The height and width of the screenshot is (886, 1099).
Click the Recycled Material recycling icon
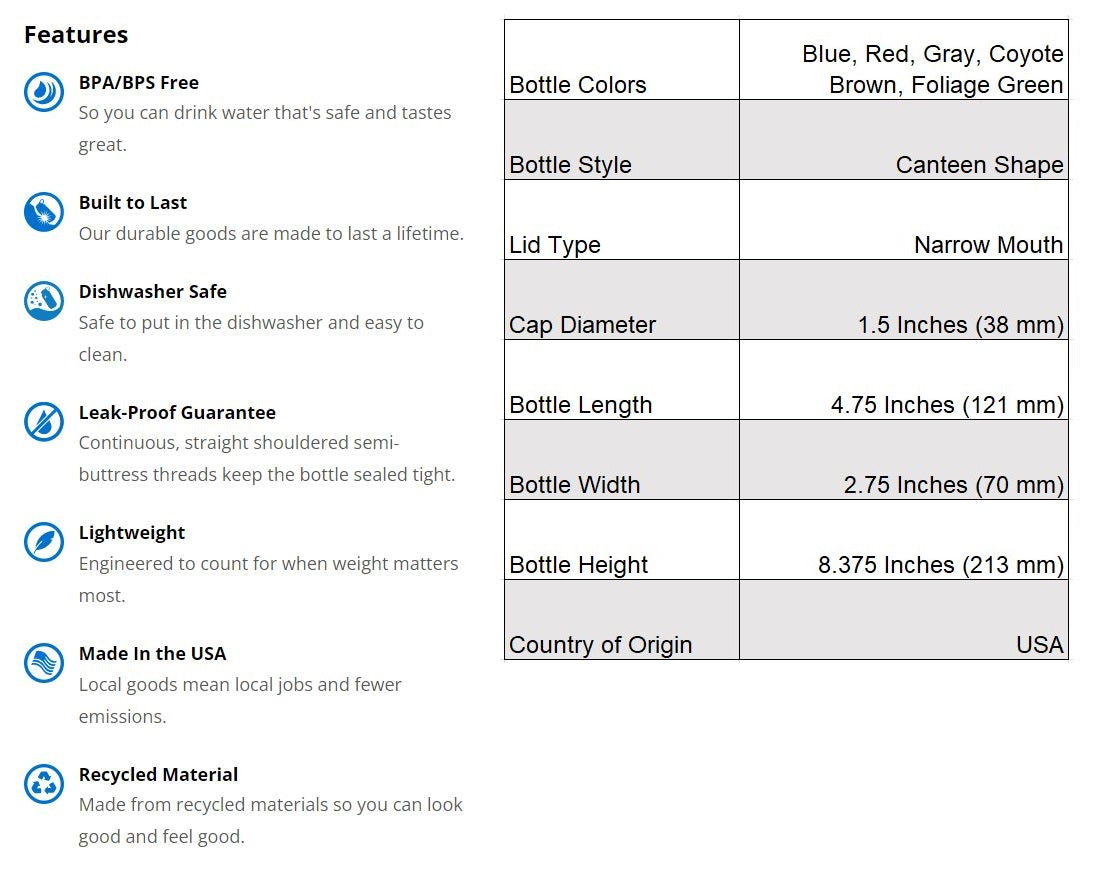(43, 784)
